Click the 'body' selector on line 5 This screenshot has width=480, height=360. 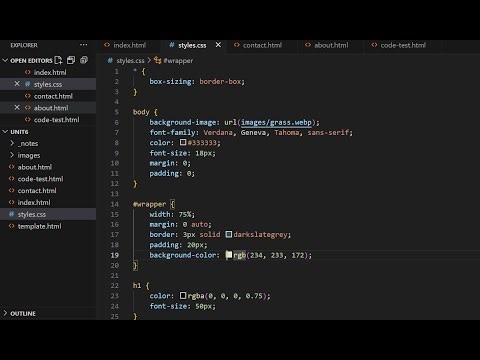click(141, 112)
